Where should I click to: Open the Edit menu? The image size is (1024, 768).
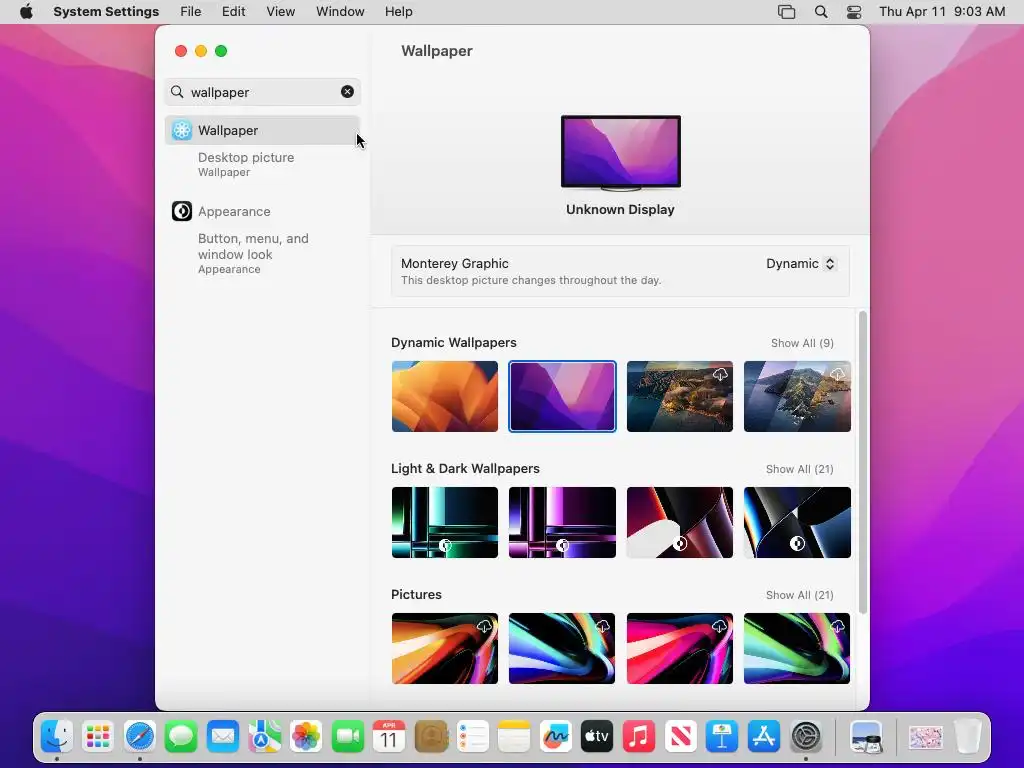tap(233, 12)
